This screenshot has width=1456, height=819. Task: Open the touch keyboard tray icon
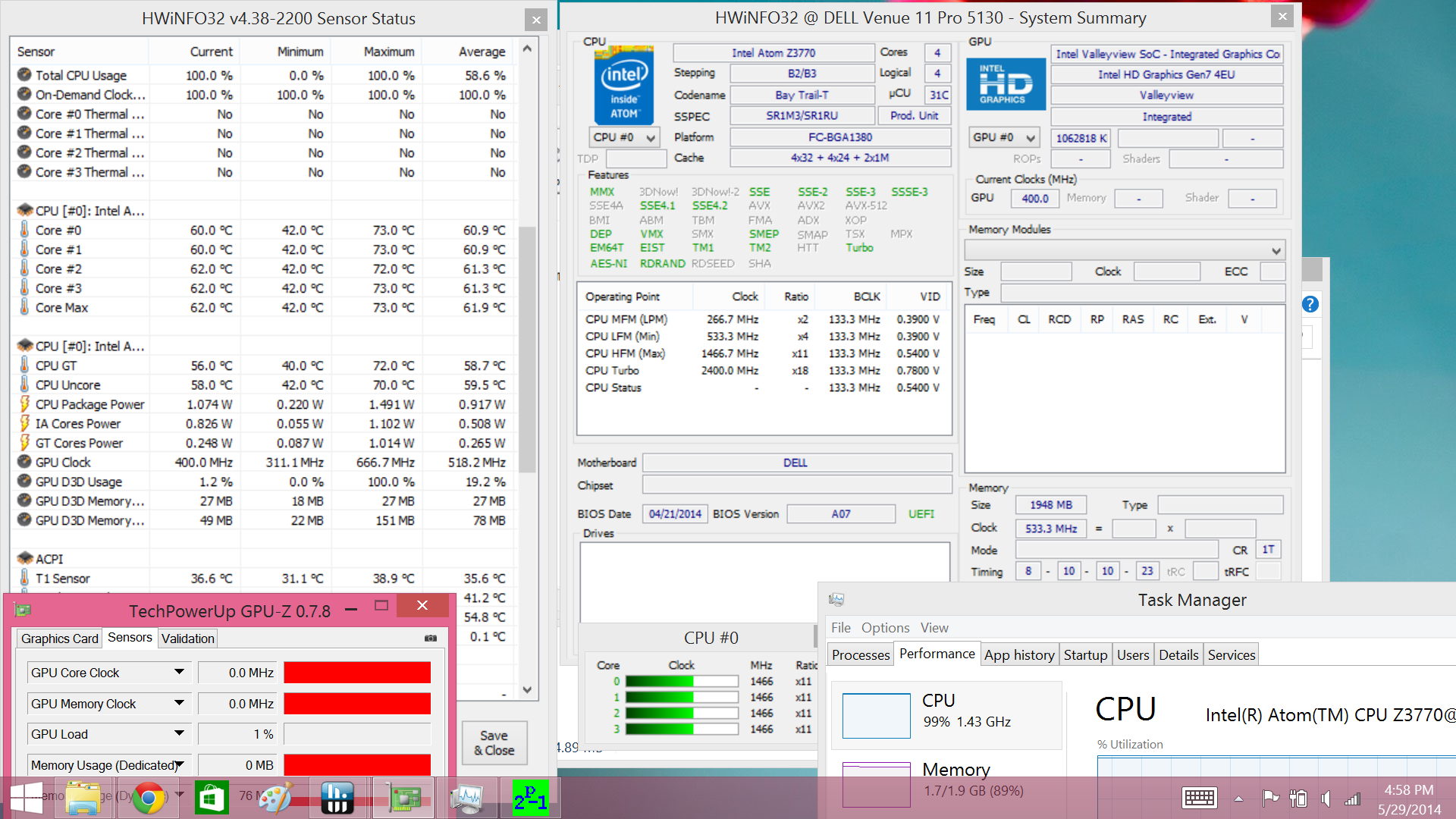(x=1199, y=798)
